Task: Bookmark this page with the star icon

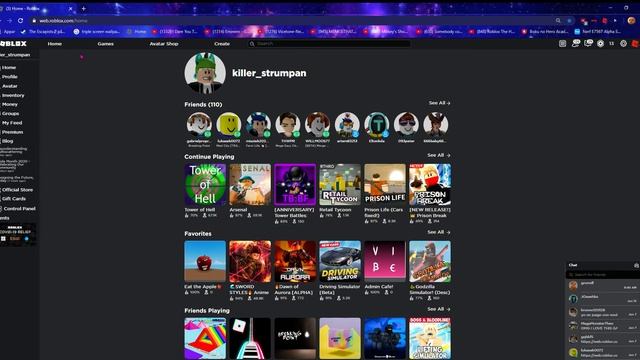Action: pyautogui.click(x=569, y=20)
